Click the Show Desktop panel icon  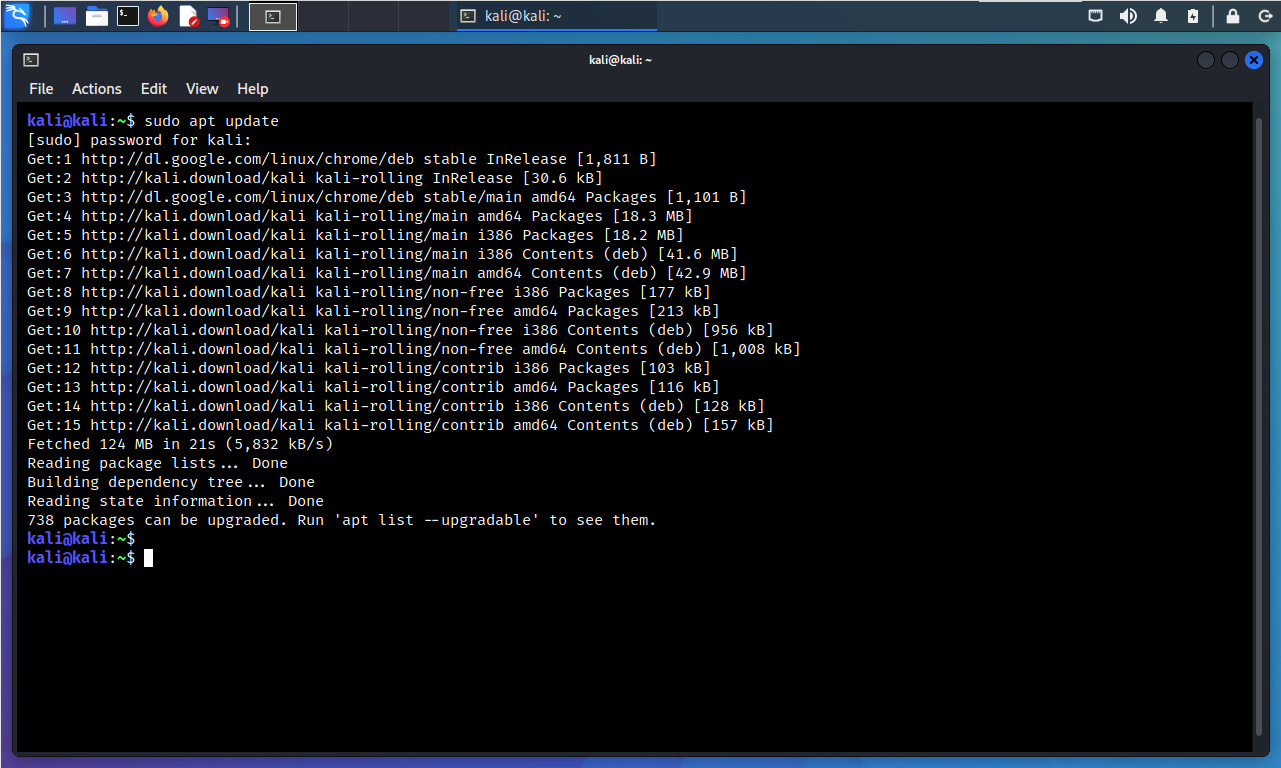coord(65,16)
